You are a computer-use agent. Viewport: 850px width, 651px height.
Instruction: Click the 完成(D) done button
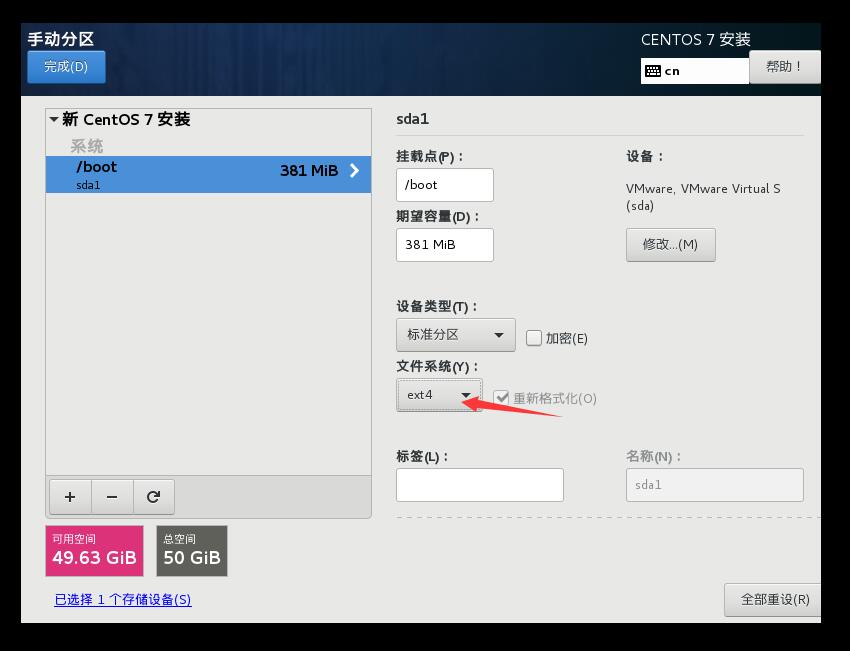pyautogui.click(x=66, y=66)
